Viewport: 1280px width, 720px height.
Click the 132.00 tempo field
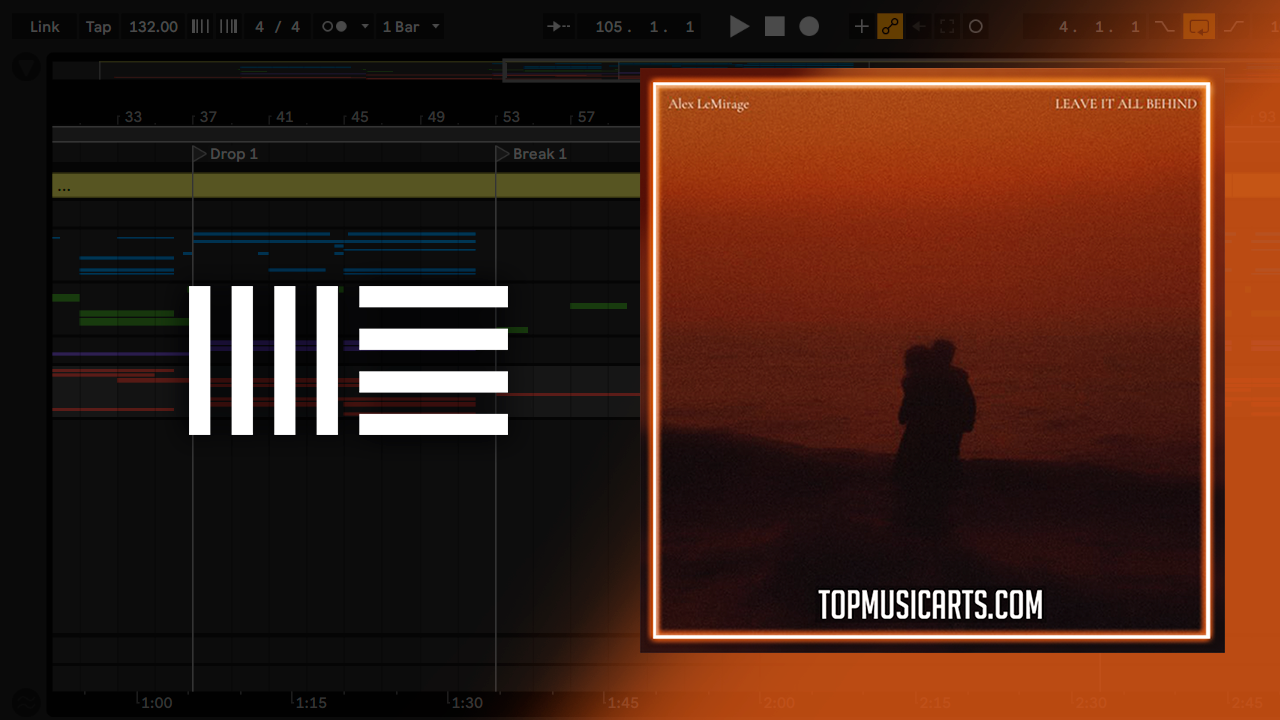coord(153,27)
